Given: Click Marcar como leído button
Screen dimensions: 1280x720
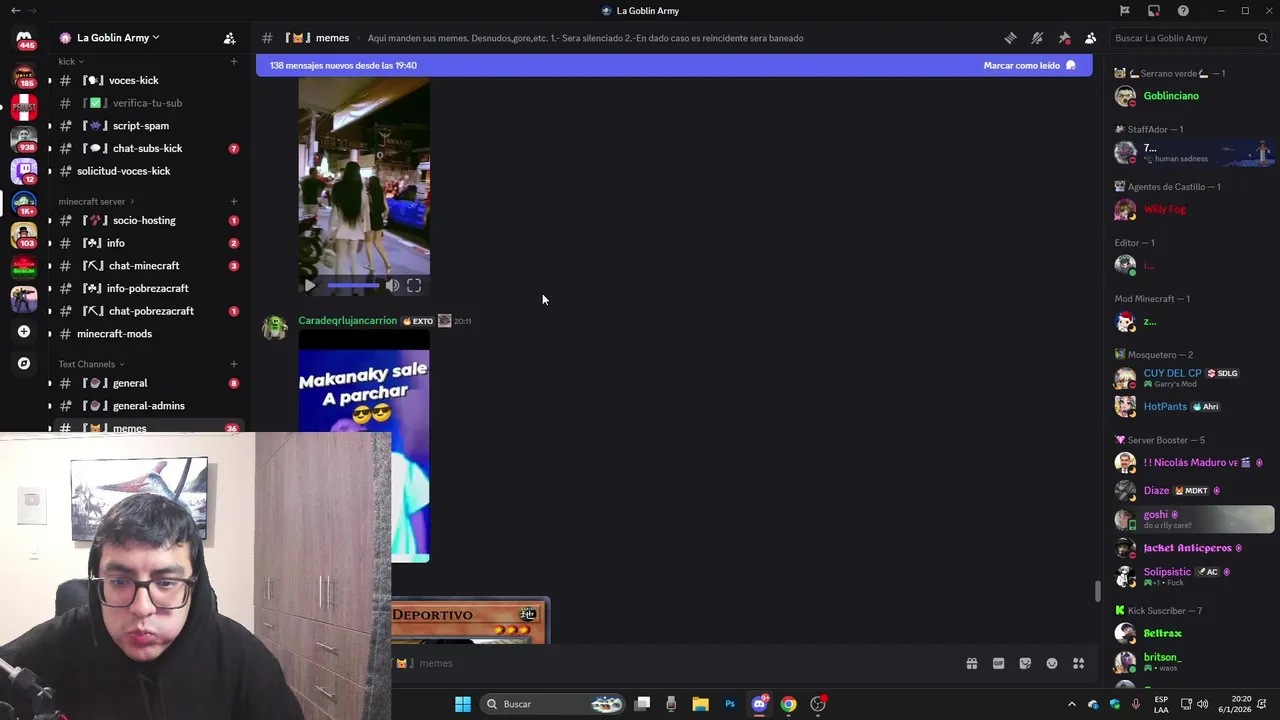Looking at the screenshot, I should click(1029, 65).
